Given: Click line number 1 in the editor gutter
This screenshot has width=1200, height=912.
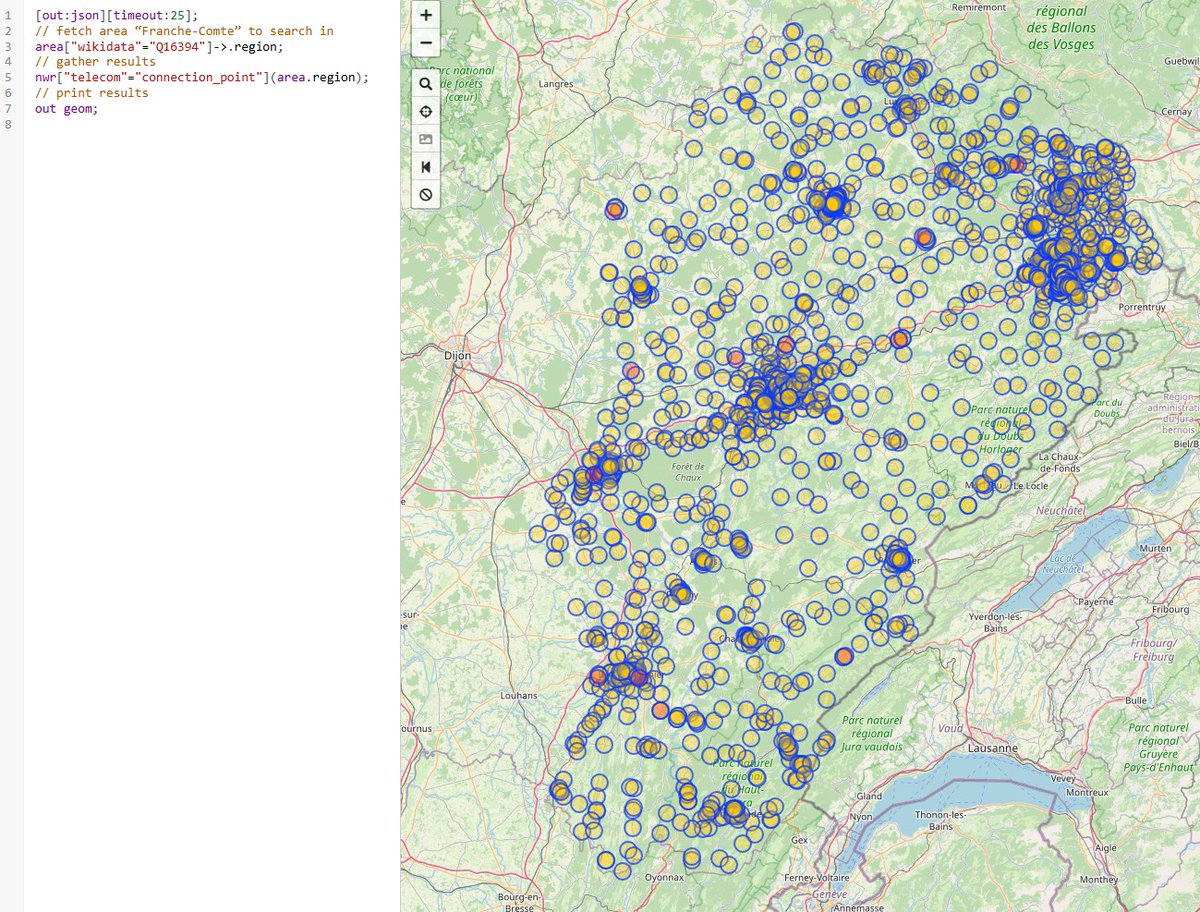Looking at the screenshot, I should coord(8,18).
